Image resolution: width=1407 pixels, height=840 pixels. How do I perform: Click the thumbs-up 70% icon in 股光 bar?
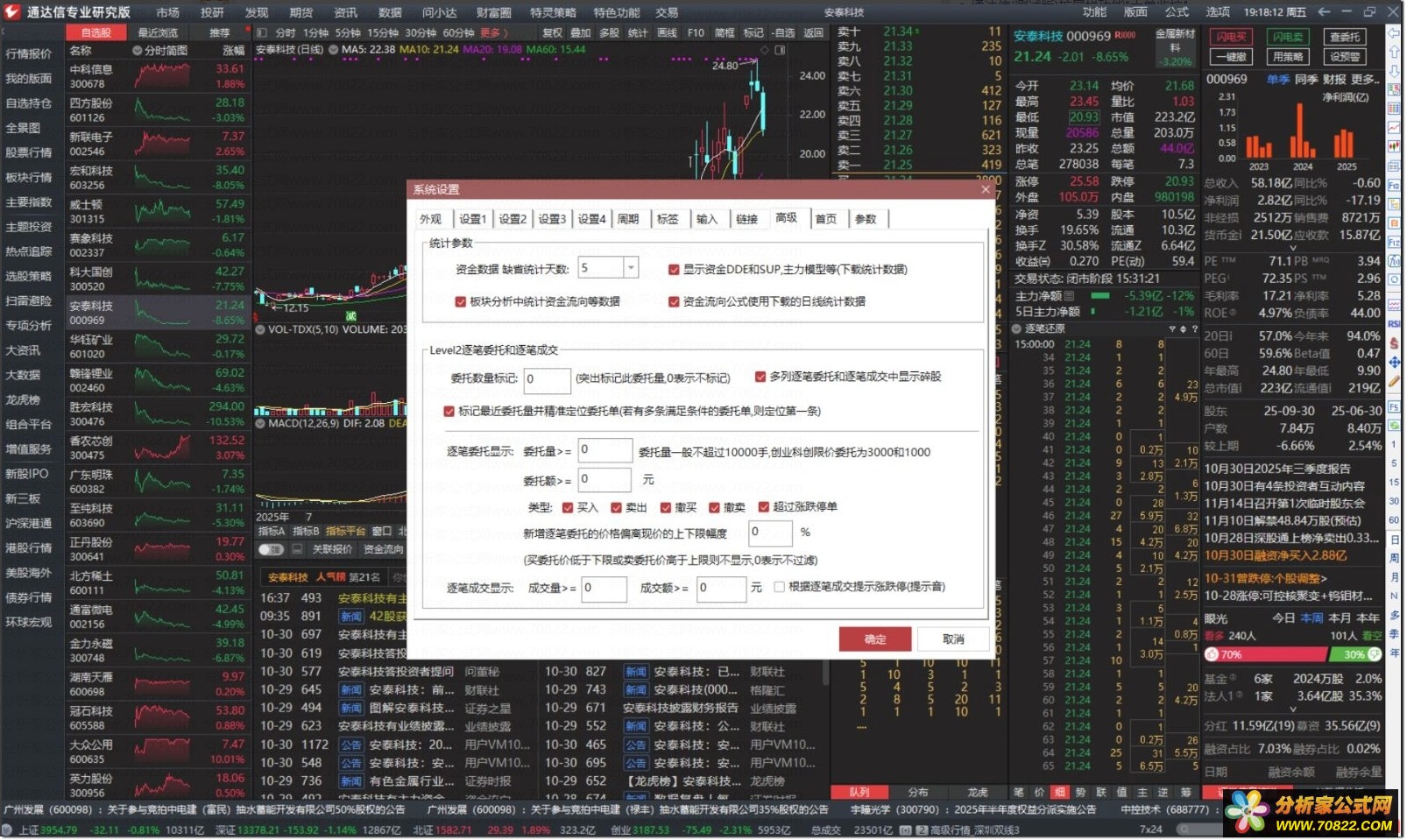pyautogui.click(x=1213, y=654)
